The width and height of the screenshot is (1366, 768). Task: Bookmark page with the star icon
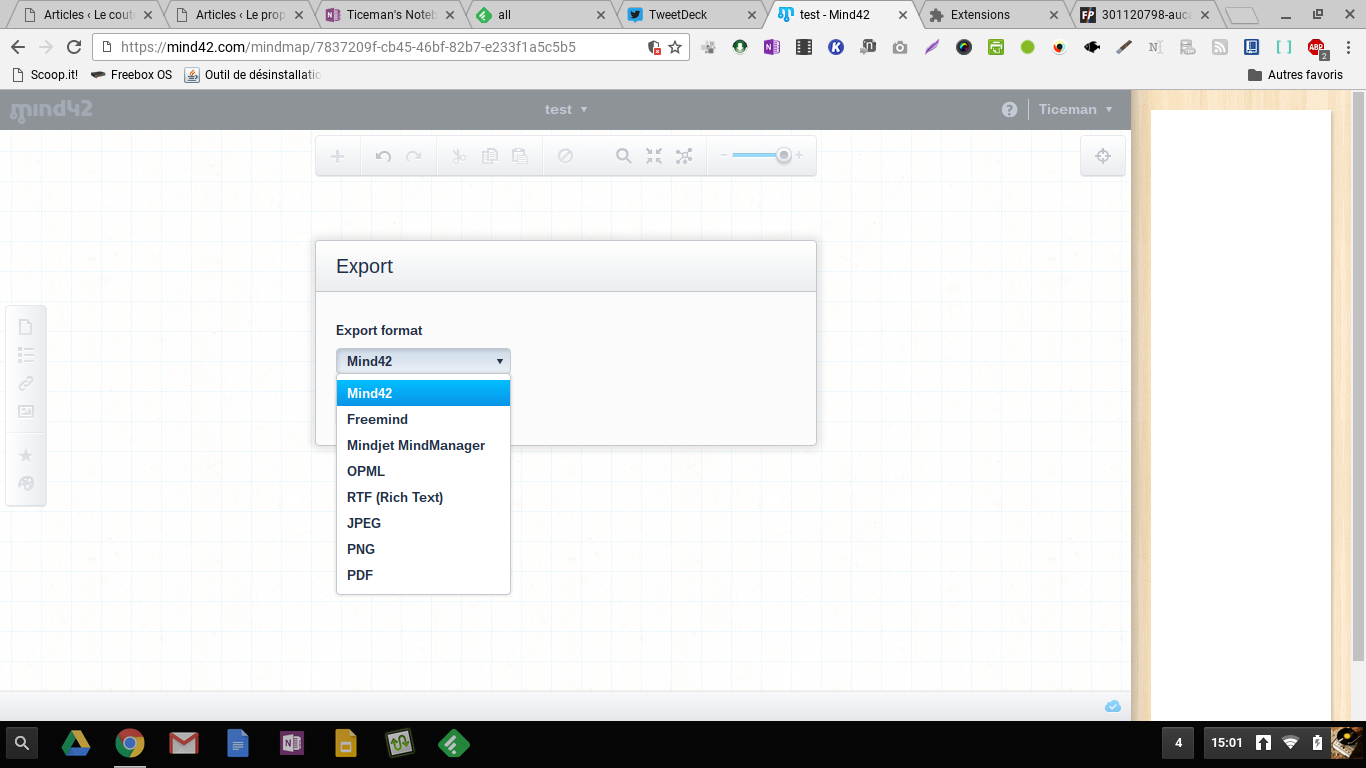[675, 47]
